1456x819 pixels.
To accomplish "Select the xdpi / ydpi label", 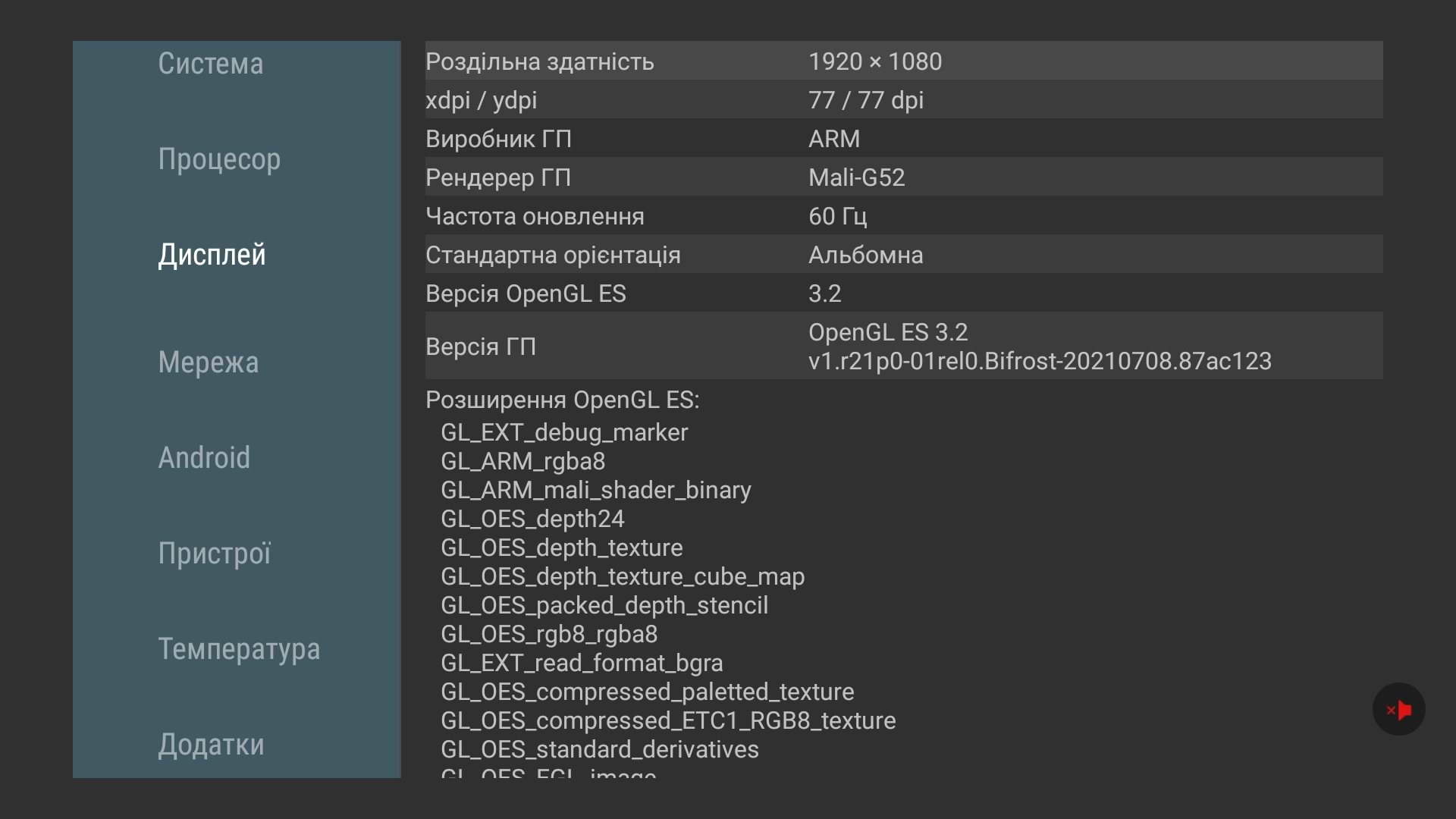I will pyautogui.click(x=482, y=100).
